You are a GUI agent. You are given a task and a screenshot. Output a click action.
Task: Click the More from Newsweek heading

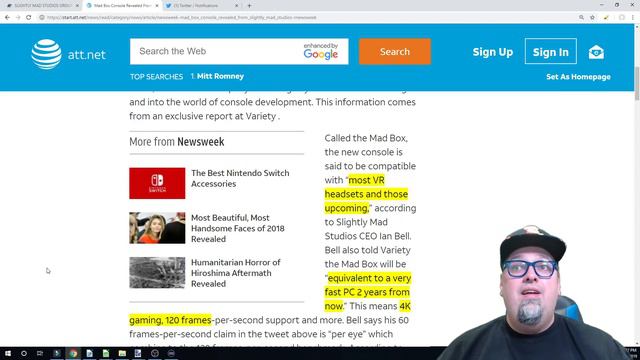click(177, 142)
